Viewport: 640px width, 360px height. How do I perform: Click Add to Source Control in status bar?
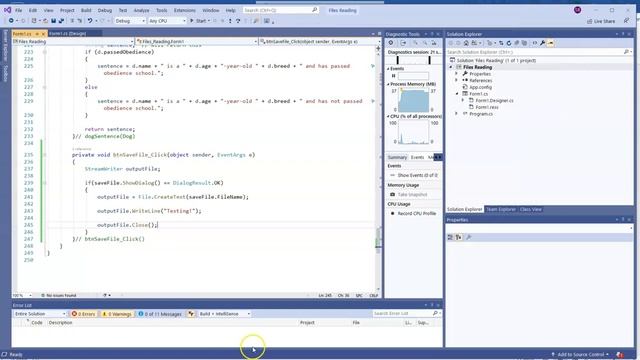(x=580, y=355)
